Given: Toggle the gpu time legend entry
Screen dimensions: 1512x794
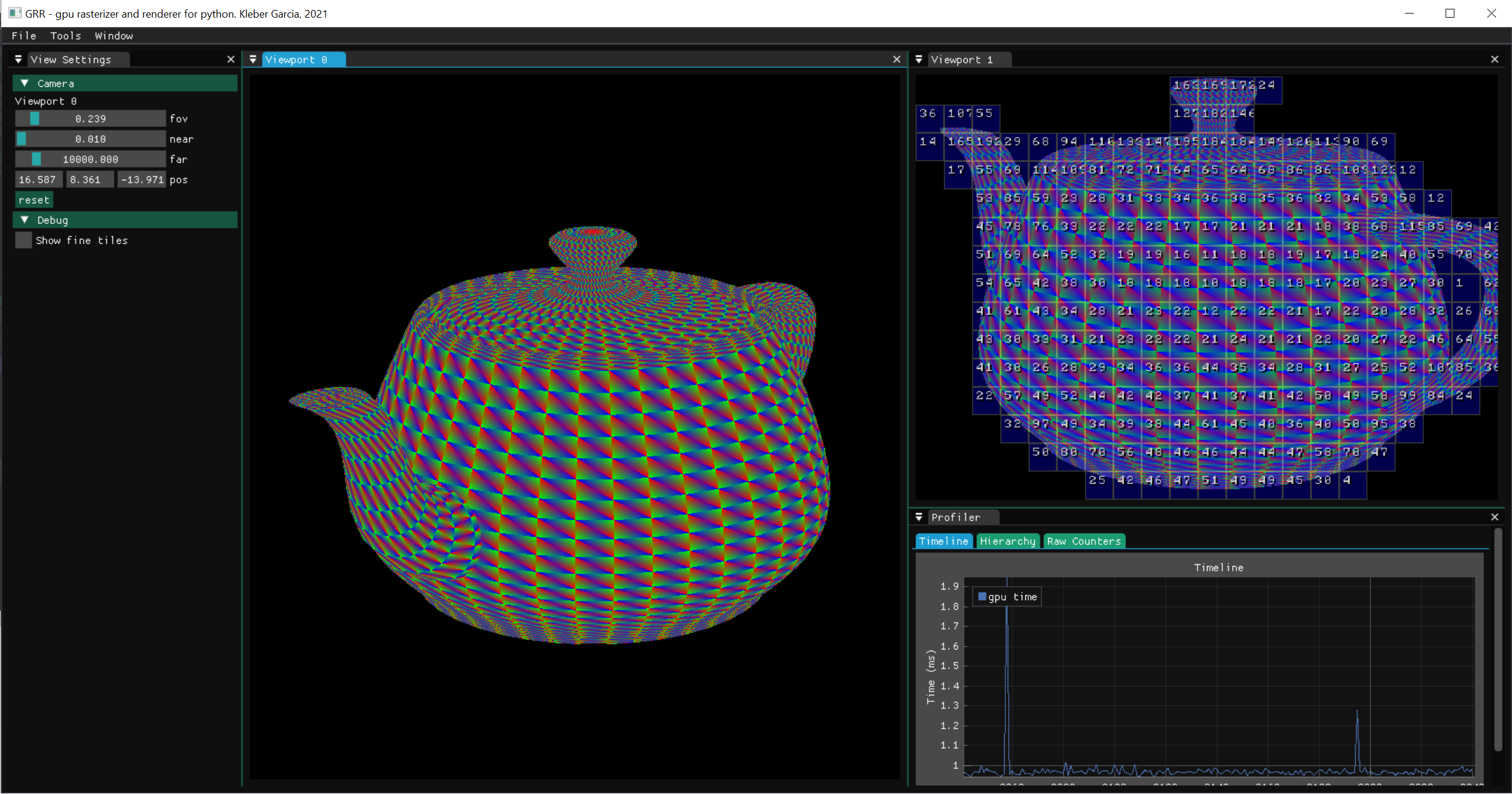Looking at the screenshot, I should [1007, 597].
